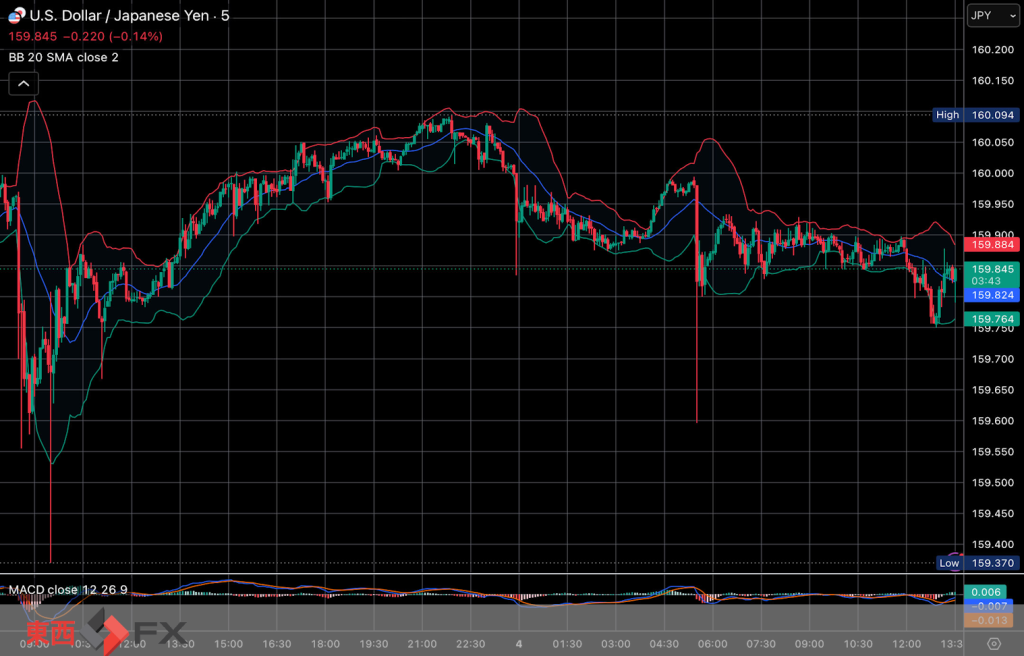Viewport: 1024px width, 656px height.
Task: Select the MACD close 12 26 9 legend
Action: click(68, 589)
